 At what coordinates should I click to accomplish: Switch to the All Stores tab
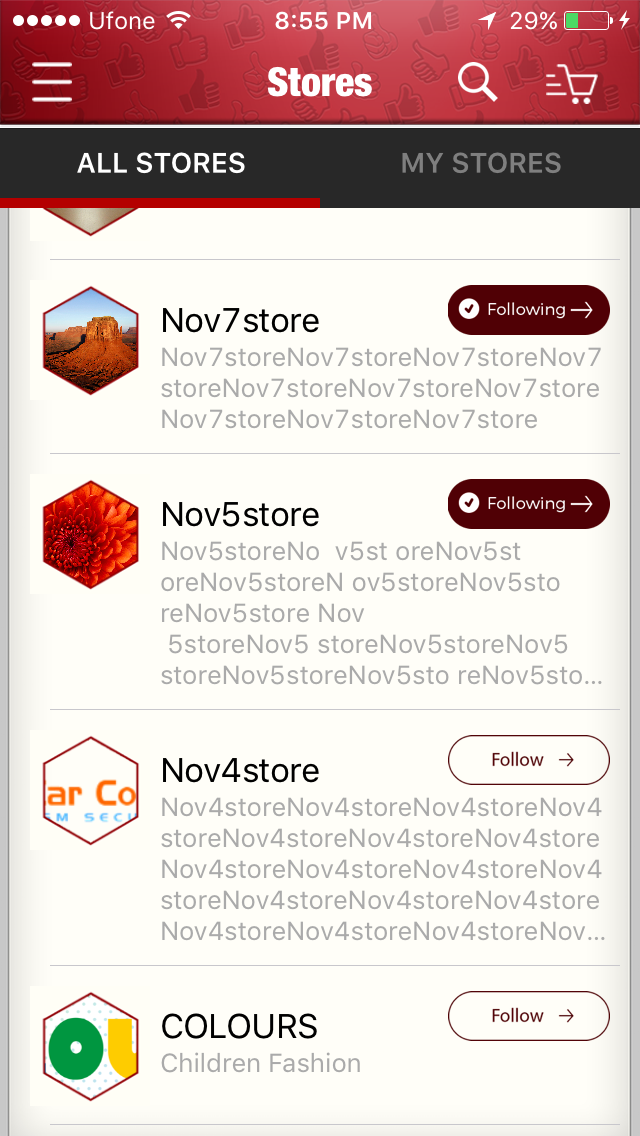point(161,164)
